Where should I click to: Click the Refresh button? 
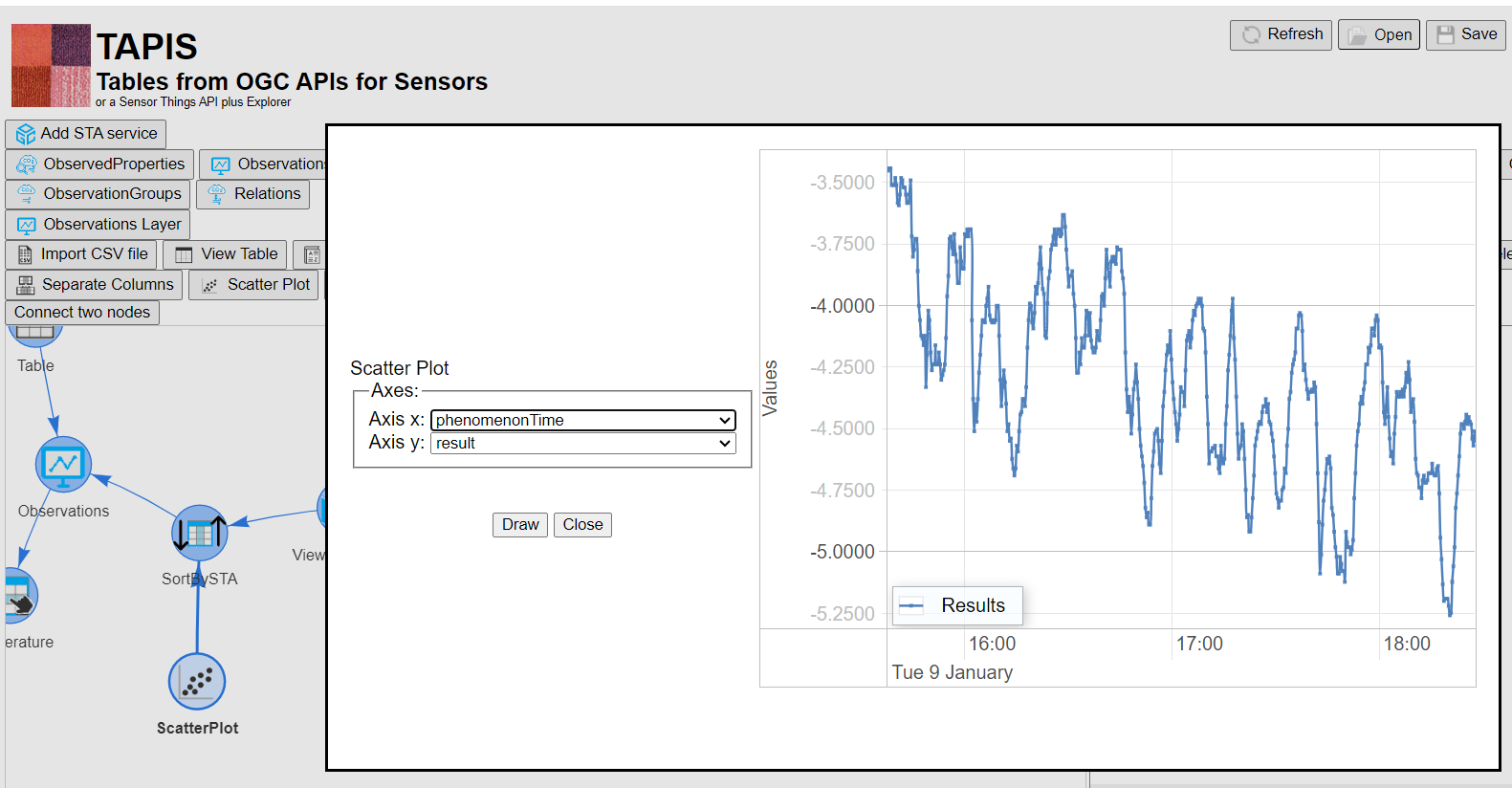point(1281,34)
